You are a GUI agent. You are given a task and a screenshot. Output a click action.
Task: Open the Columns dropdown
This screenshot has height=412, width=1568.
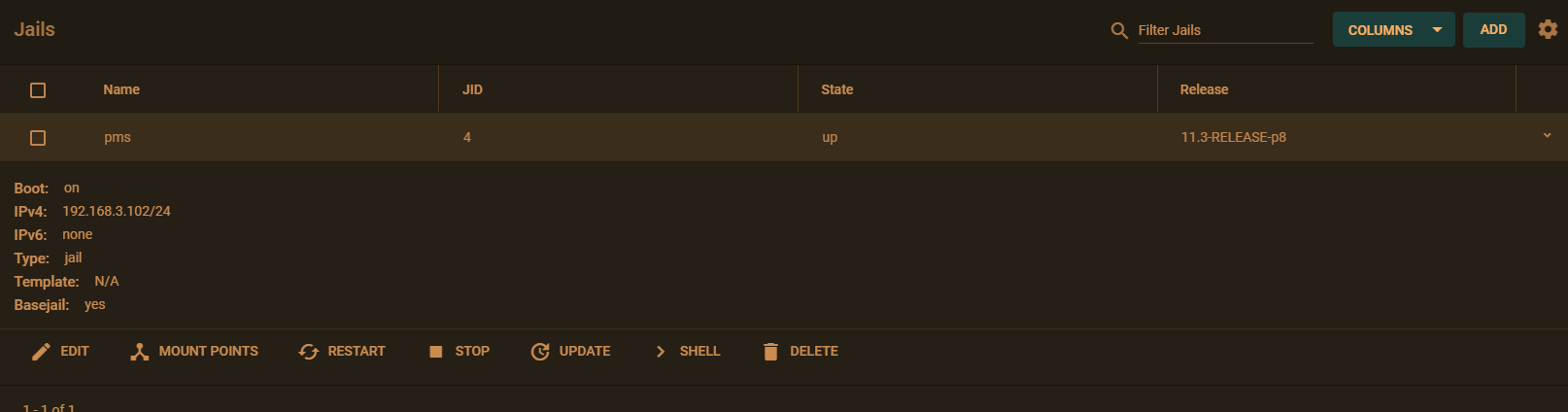point(1393,29)
